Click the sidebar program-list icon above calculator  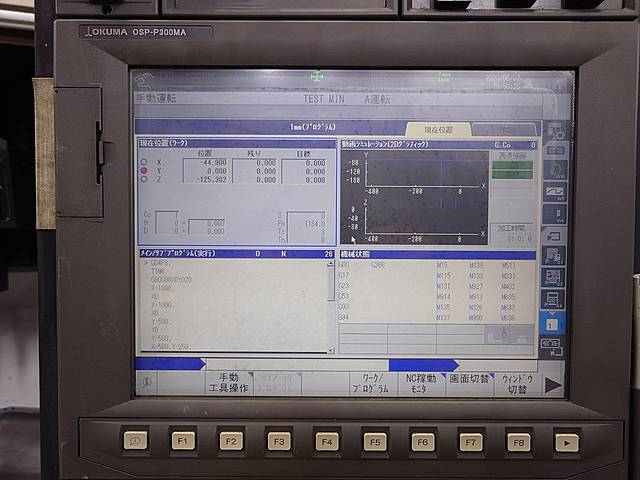point(553,278)
